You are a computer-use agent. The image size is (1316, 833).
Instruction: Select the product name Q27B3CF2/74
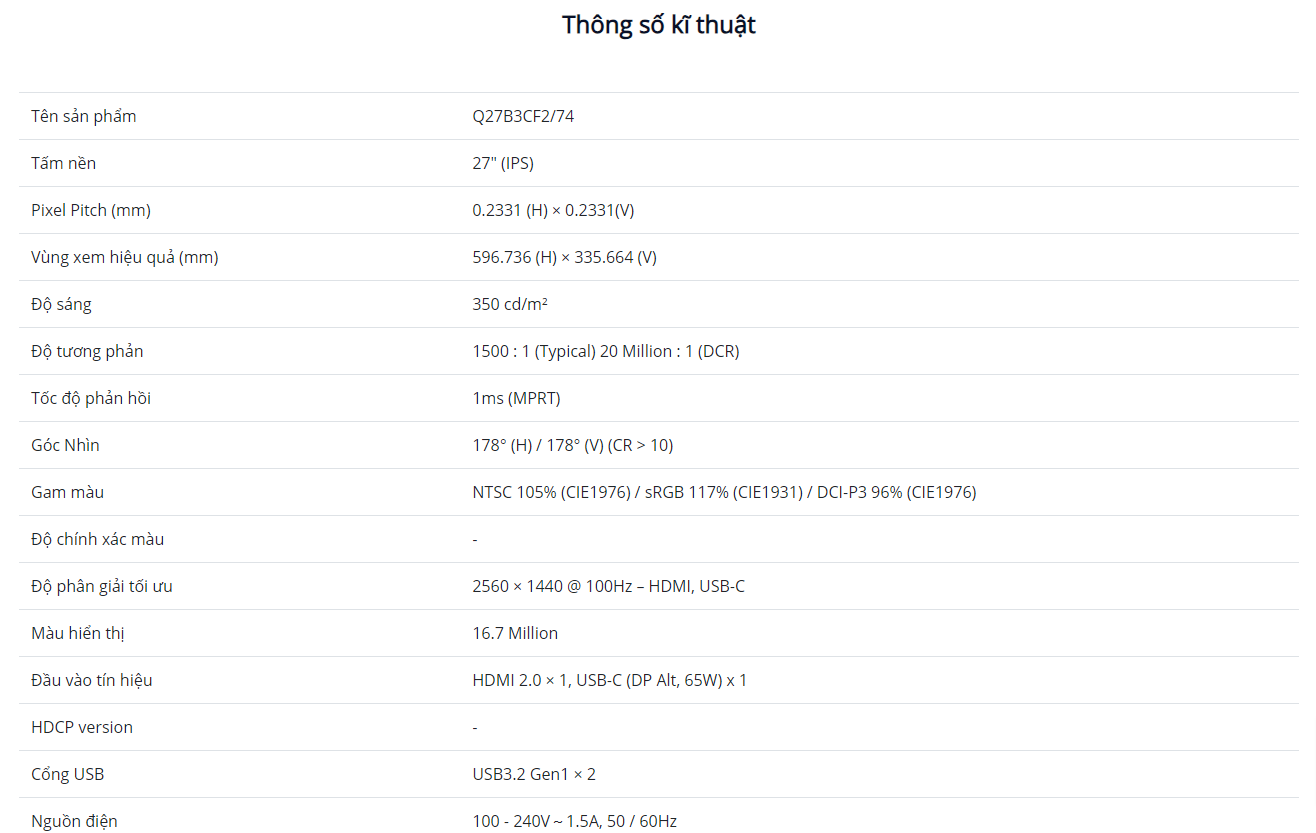(x=523, y=116)
